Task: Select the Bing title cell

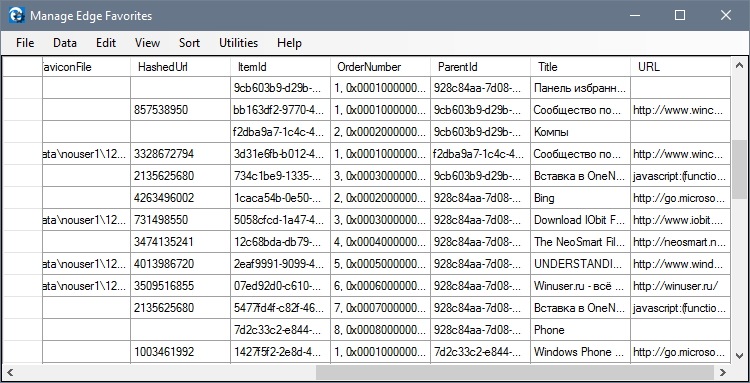Action: click(580, 198)
